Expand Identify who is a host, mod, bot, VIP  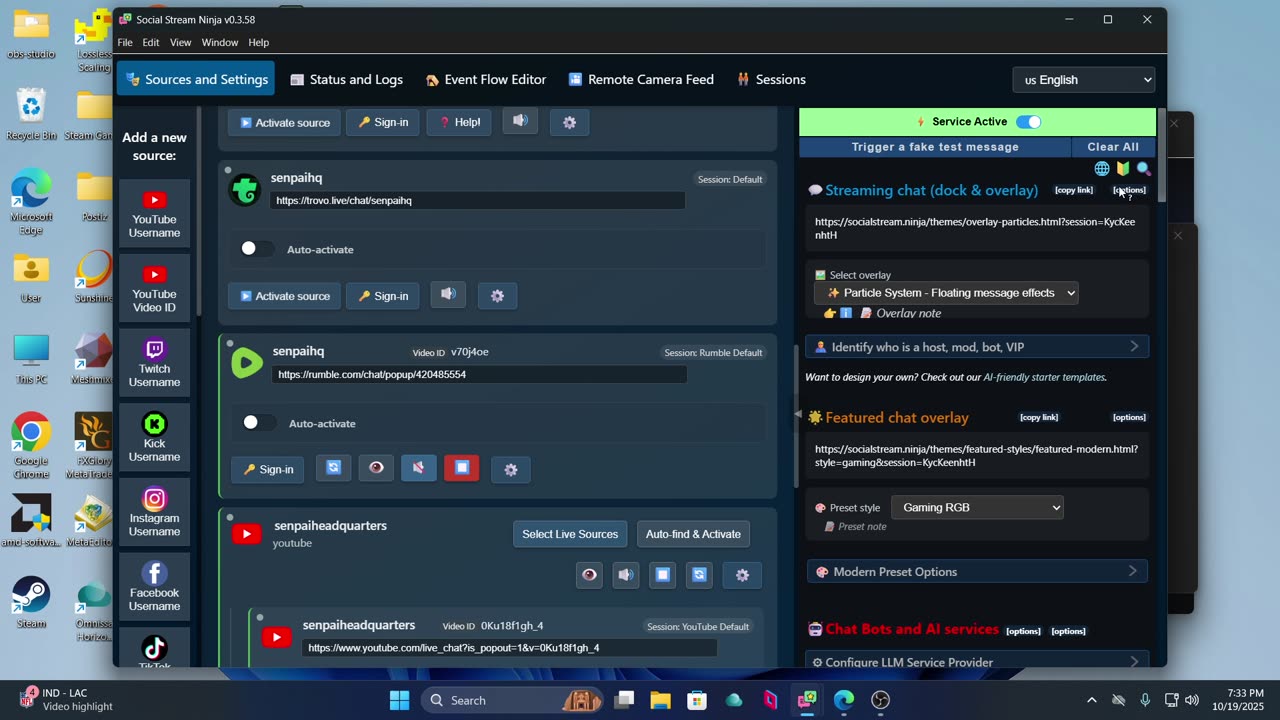(977, 347)
